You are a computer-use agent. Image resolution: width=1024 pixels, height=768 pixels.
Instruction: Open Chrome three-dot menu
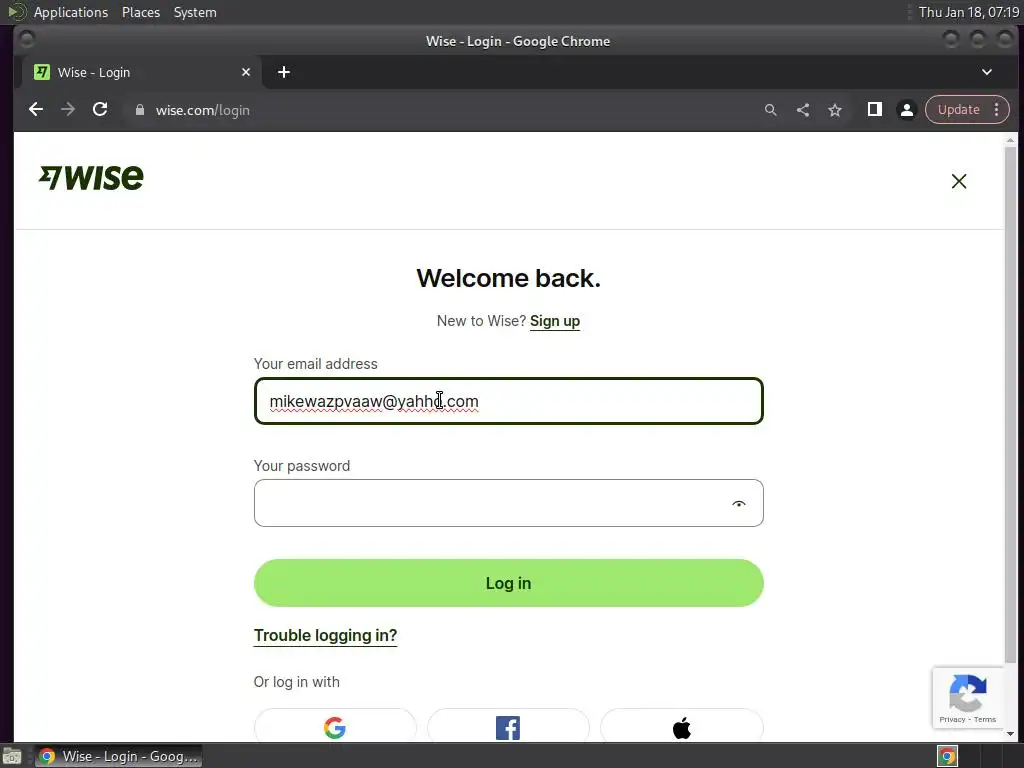click(x=997, y=110)
